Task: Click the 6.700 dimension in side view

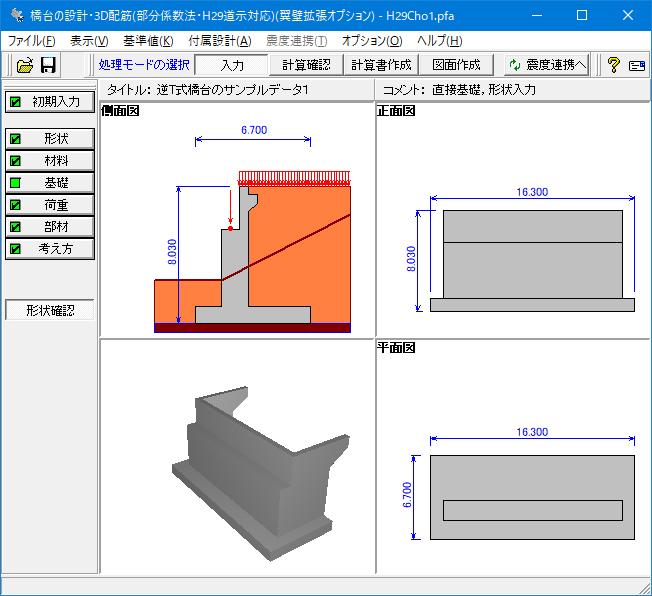Action: click(254, 130)
